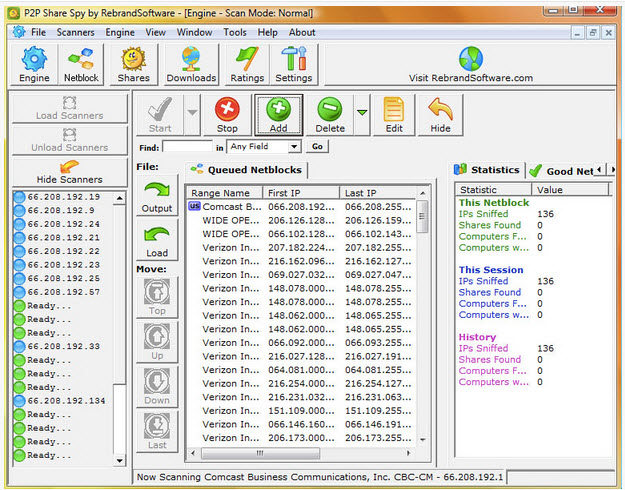The image size is (625, 490).
Task: Click the Unload Scanners button
Action: (x=70, y=140)
